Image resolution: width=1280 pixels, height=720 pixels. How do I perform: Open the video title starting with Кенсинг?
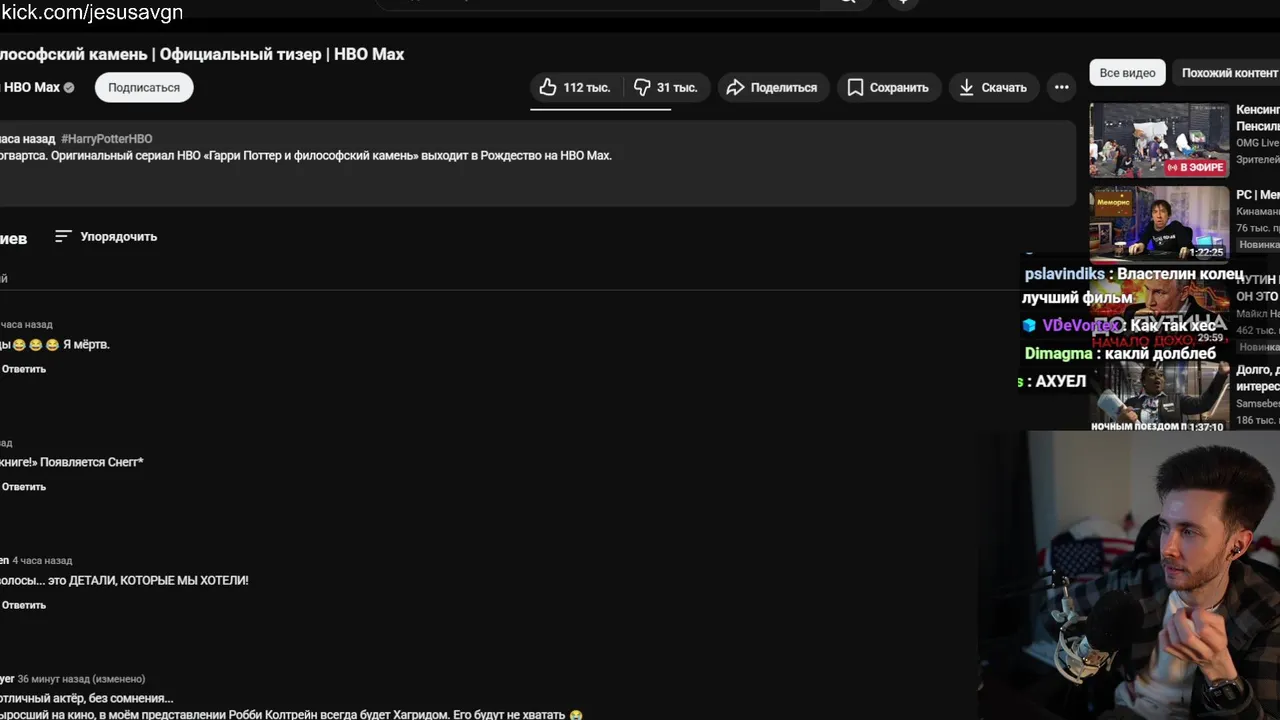pos(1258,118)
